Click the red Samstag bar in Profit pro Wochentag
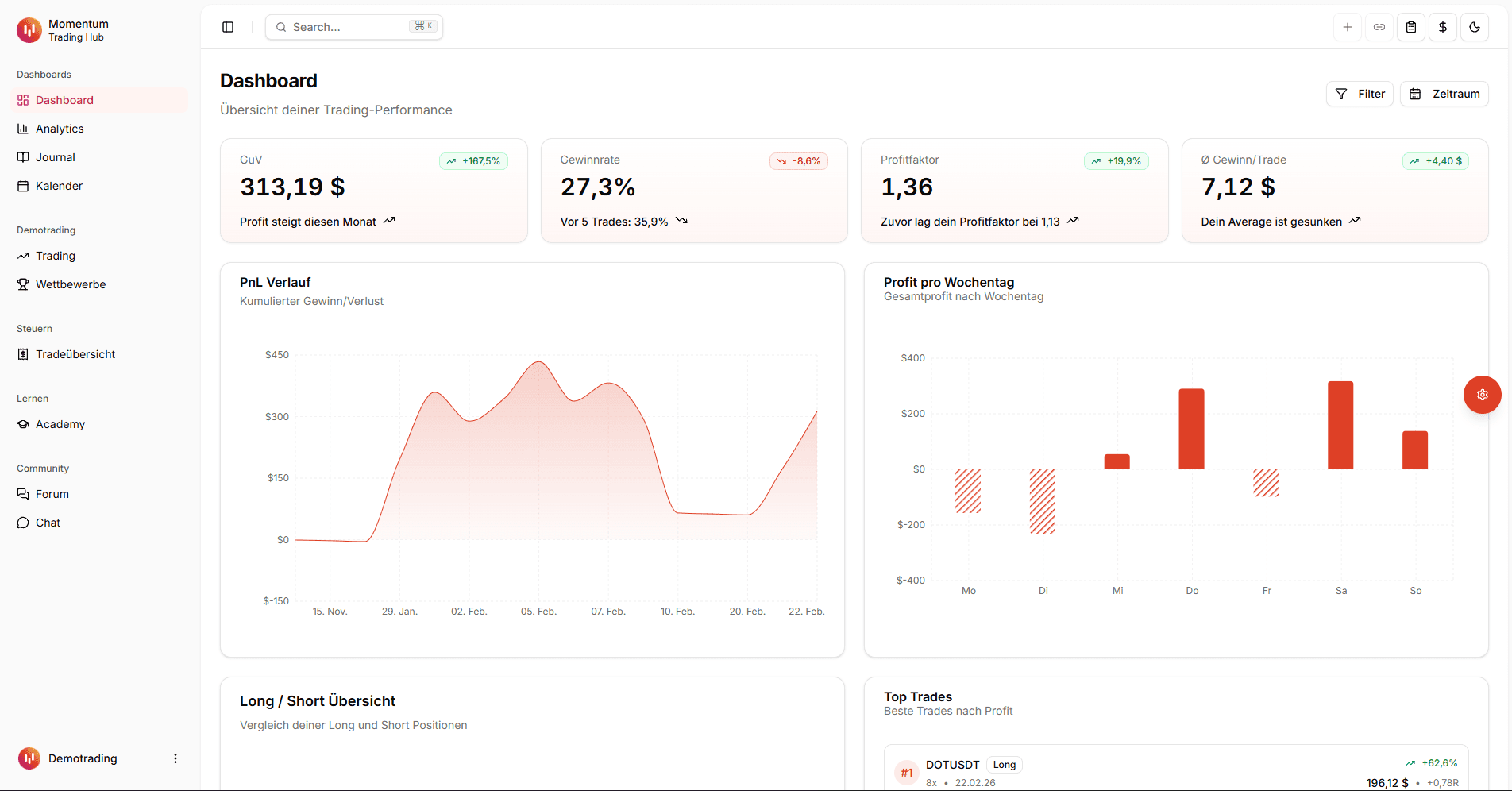The height and width of the screenshot is (791, 1512). [x=1340, y=425]
